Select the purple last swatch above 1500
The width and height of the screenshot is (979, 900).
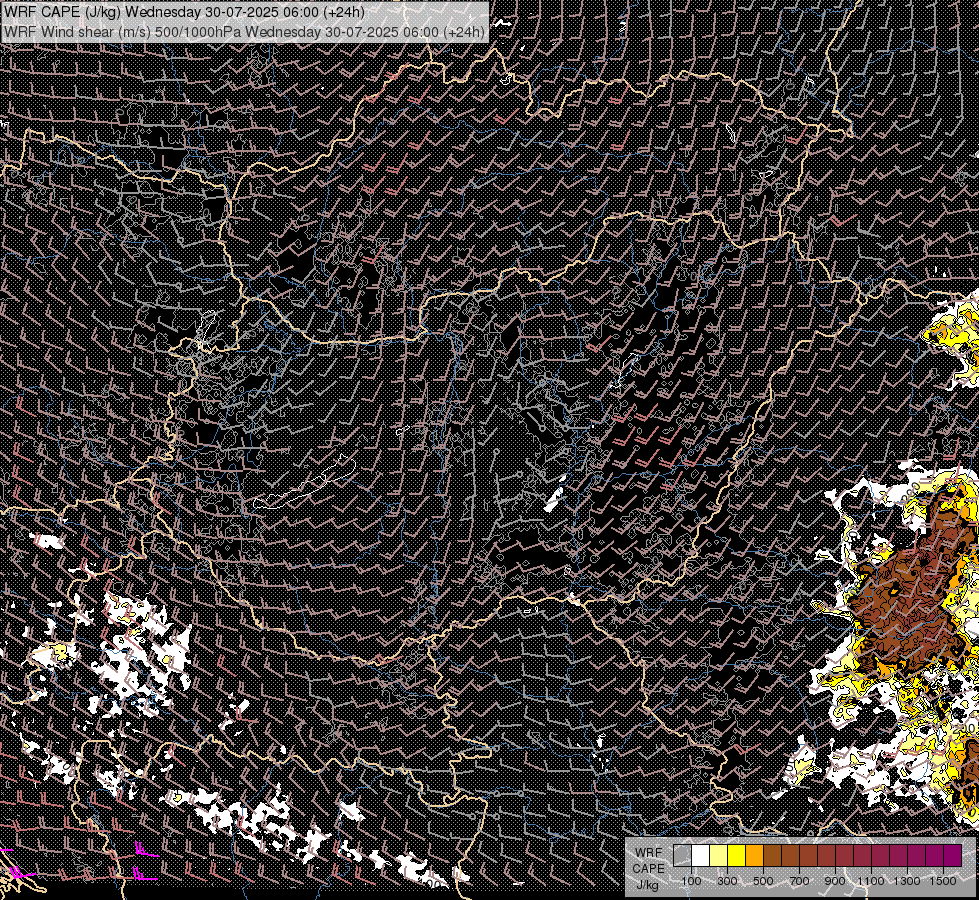tap(953, 855)
